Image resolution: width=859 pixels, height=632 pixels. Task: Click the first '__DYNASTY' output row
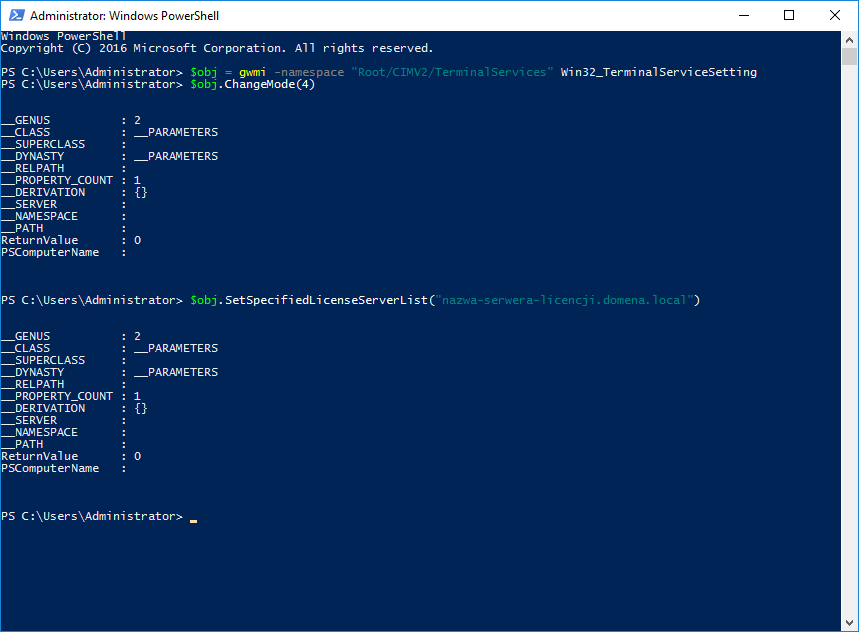[110, 156]
